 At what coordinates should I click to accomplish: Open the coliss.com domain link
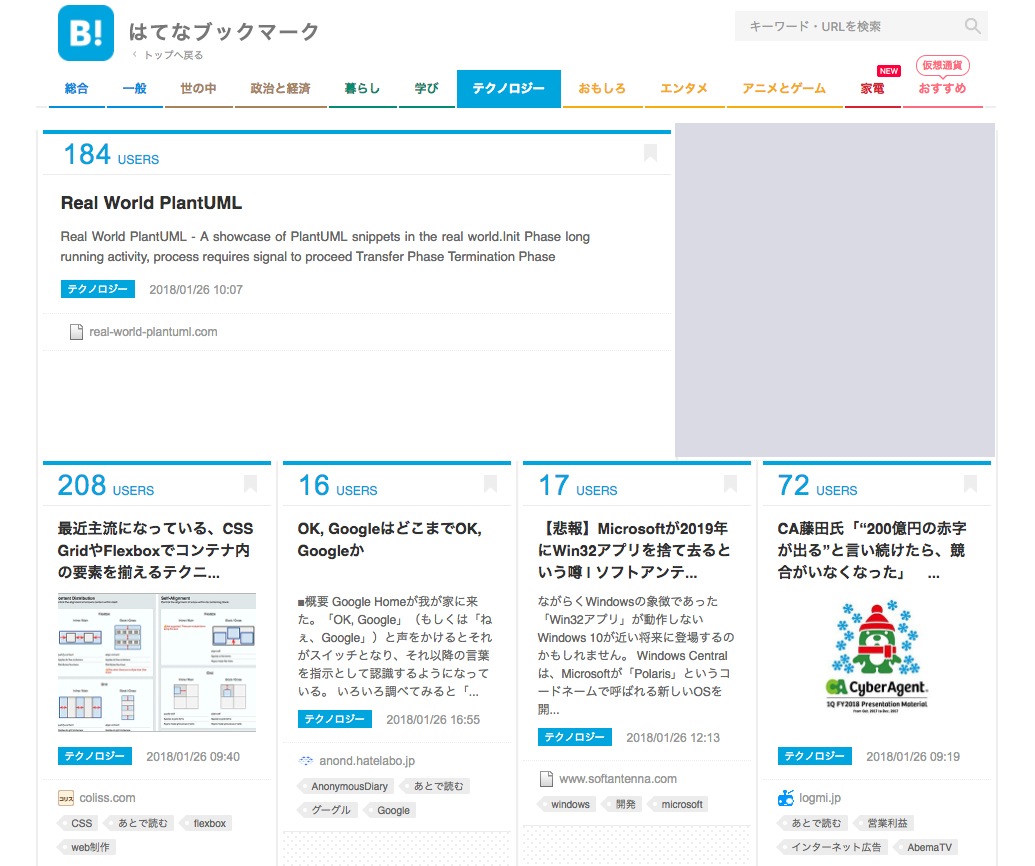pyautogui.click(x=108, y=798)
